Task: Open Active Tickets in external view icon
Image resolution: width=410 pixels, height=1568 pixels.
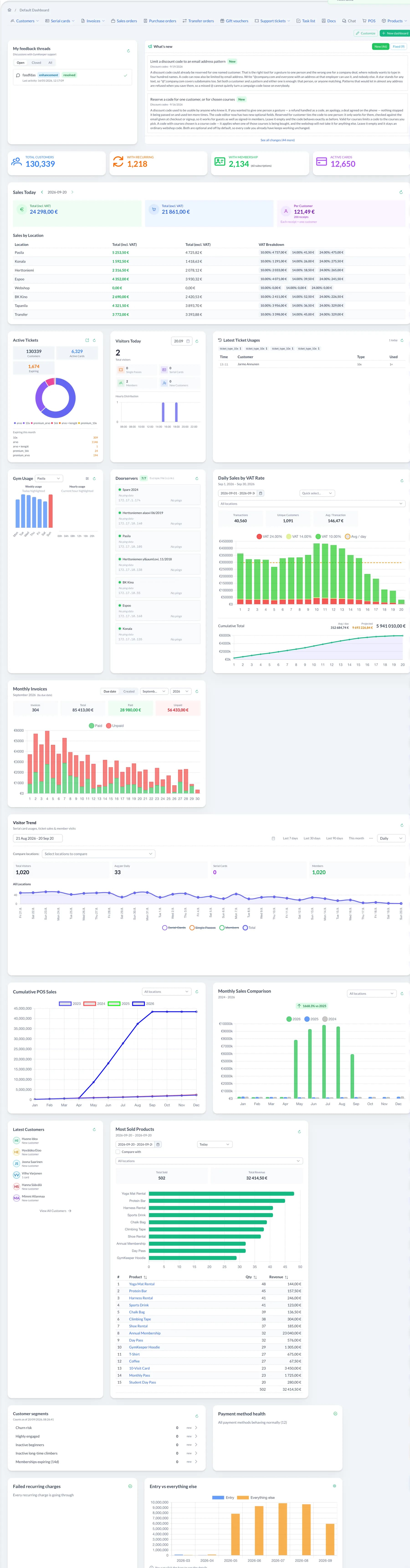Action: [x=87, y=340]
